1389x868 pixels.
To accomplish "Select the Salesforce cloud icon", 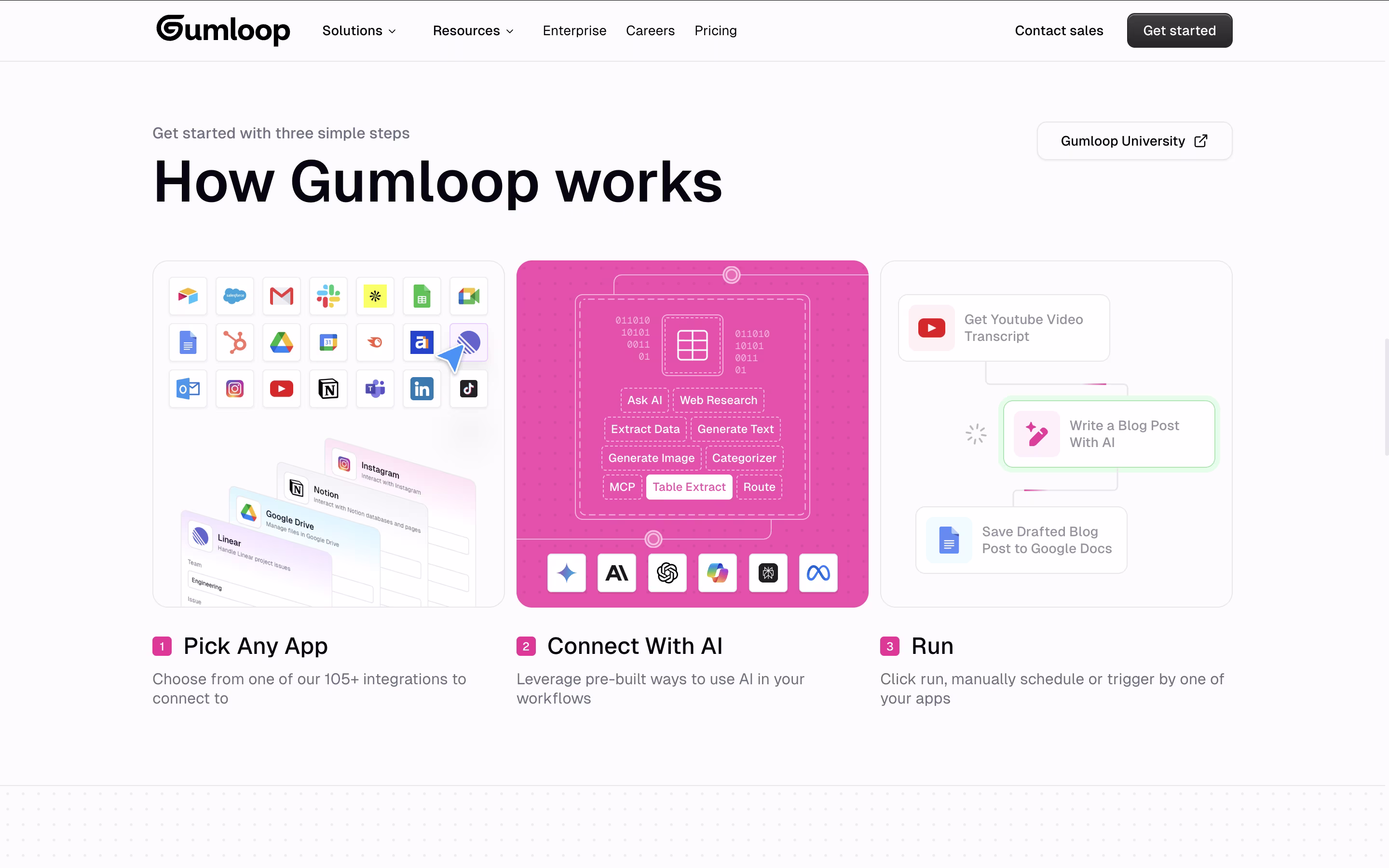I will tap(235, 296).
